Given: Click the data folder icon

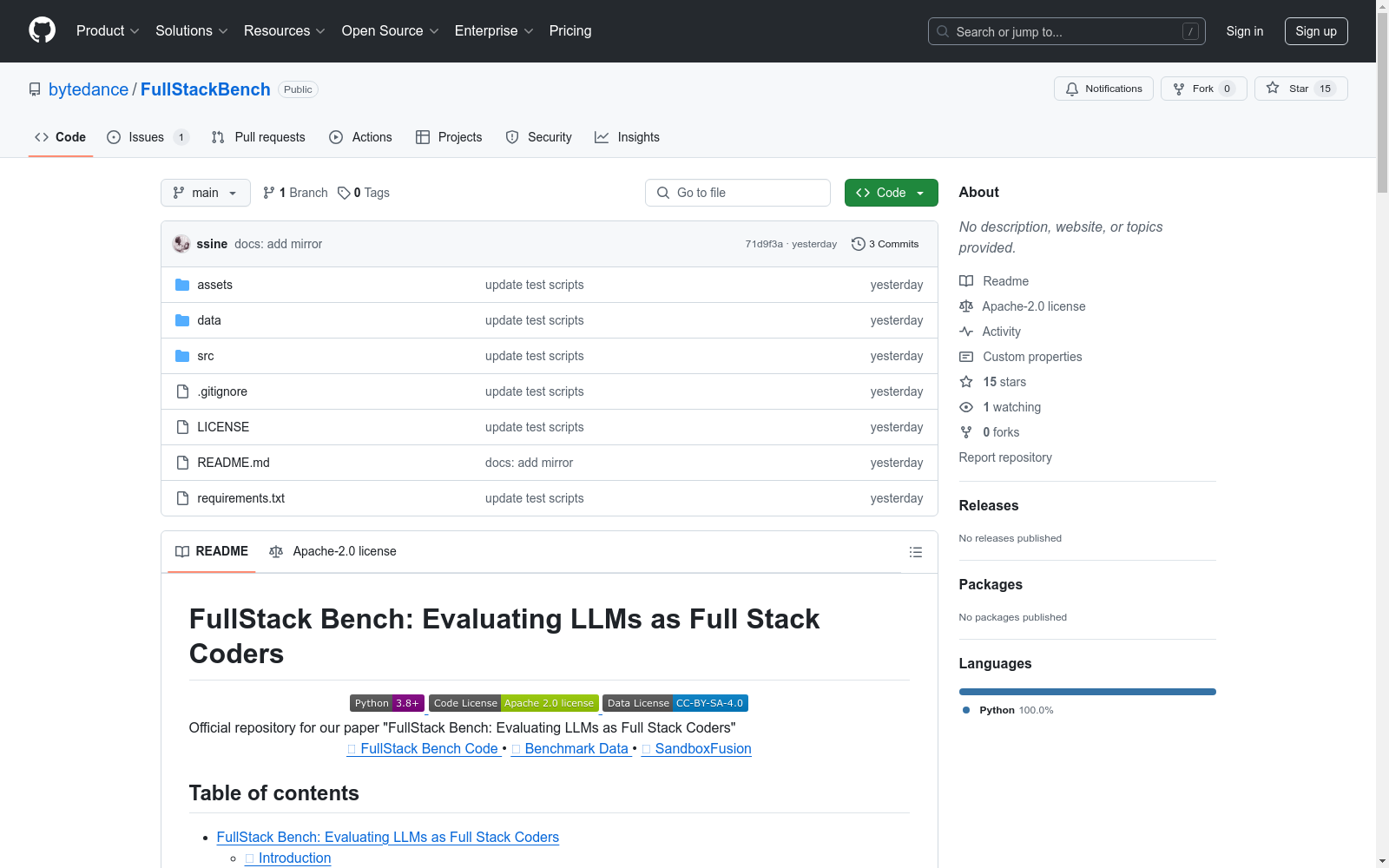Looking at the screenshot, I should coord(182,320).
